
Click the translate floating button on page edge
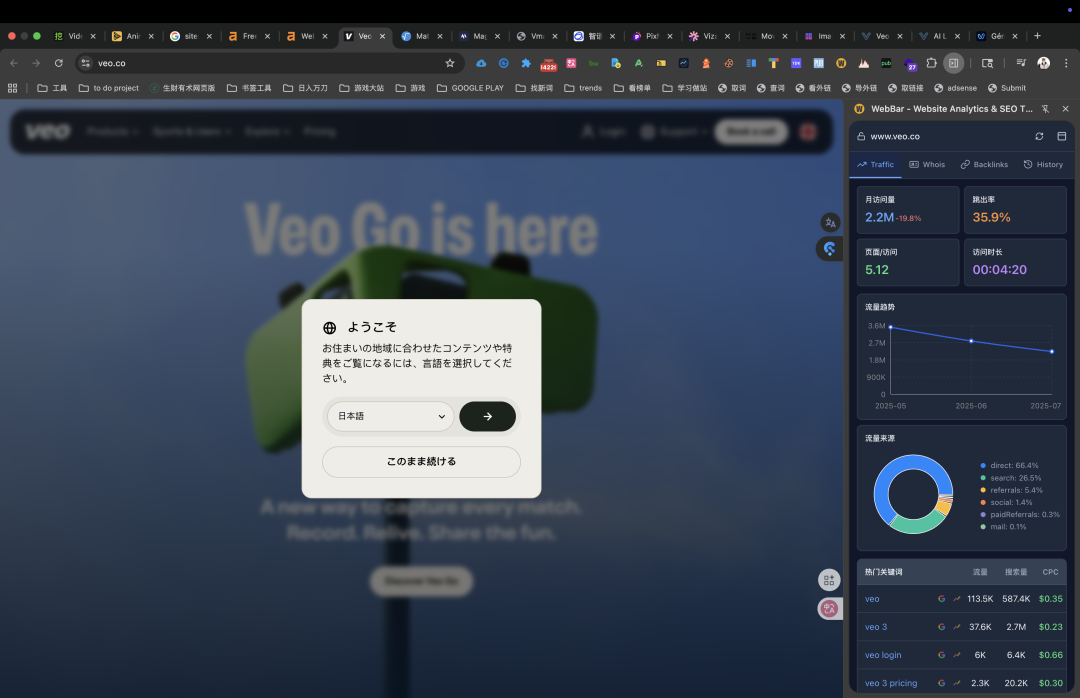click(x=830, y=223)
